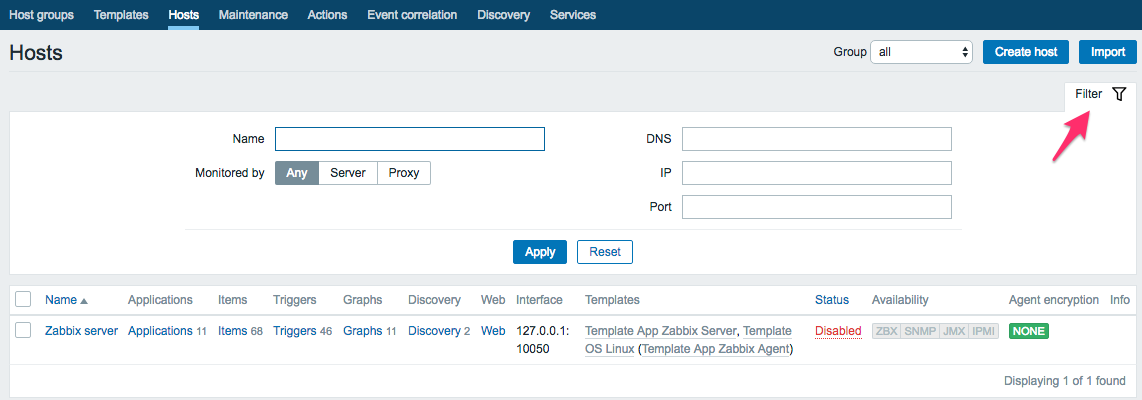Click the Interface column header

pyautogui.click(x=540, y=299)
